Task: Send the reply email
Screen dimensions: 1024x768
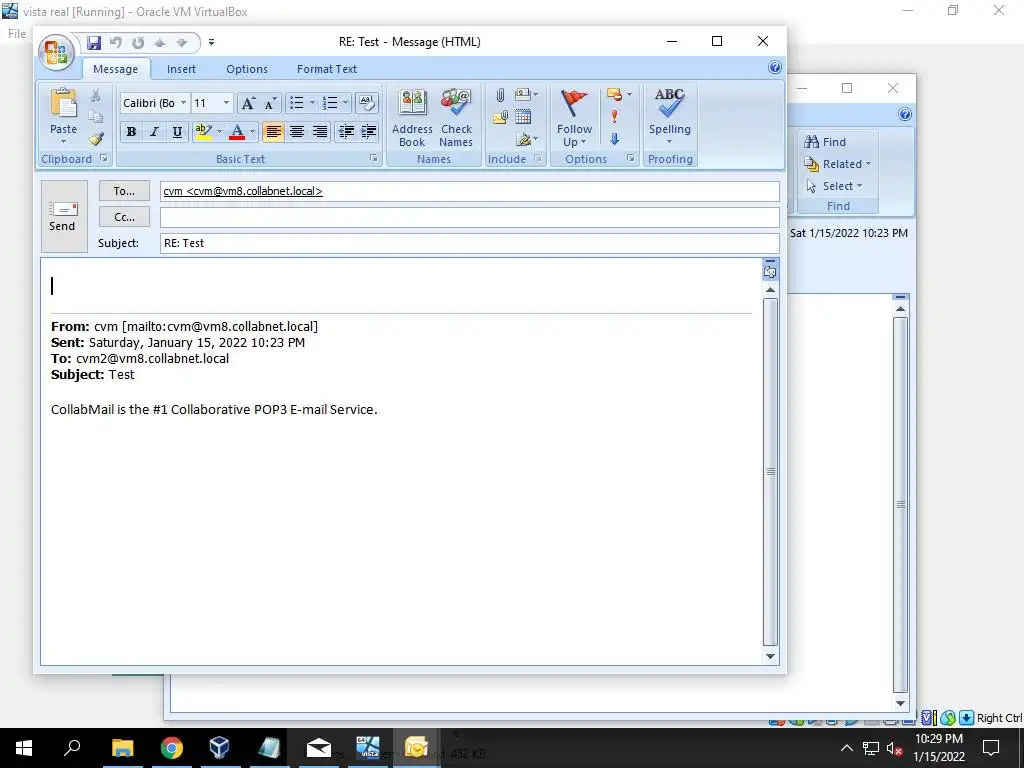Action: [x=63, y=216]
